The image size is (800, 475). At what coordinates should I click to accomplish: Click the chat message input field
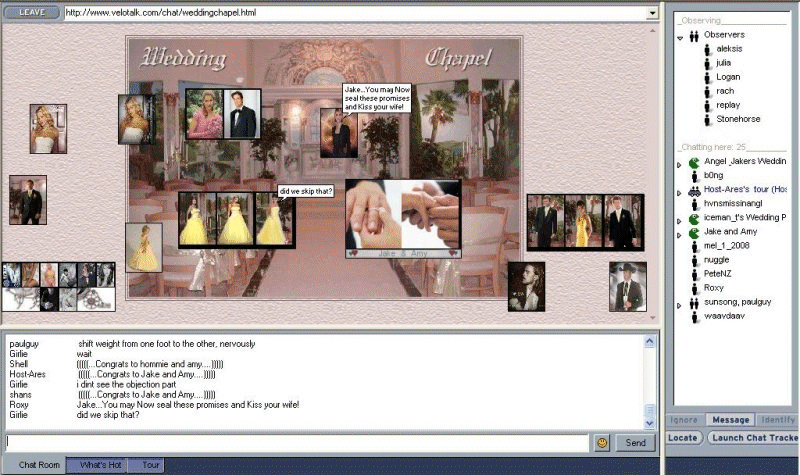tap(296, 442)
